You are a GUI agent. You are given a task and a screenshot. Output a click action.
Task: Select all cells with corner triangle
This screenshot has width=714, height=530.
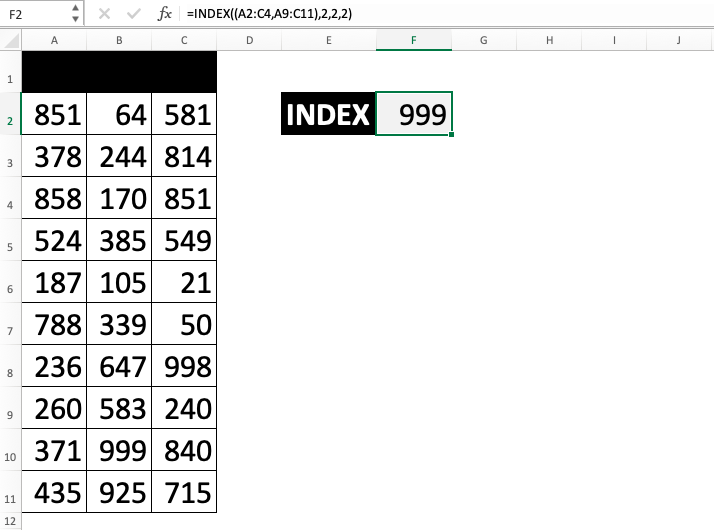[x=11, y=41]
